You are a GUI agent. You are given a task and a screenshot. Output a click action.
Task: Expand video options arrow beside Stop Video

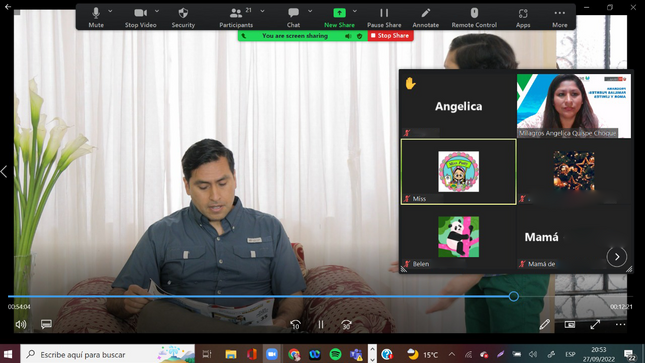coord(157,11)
